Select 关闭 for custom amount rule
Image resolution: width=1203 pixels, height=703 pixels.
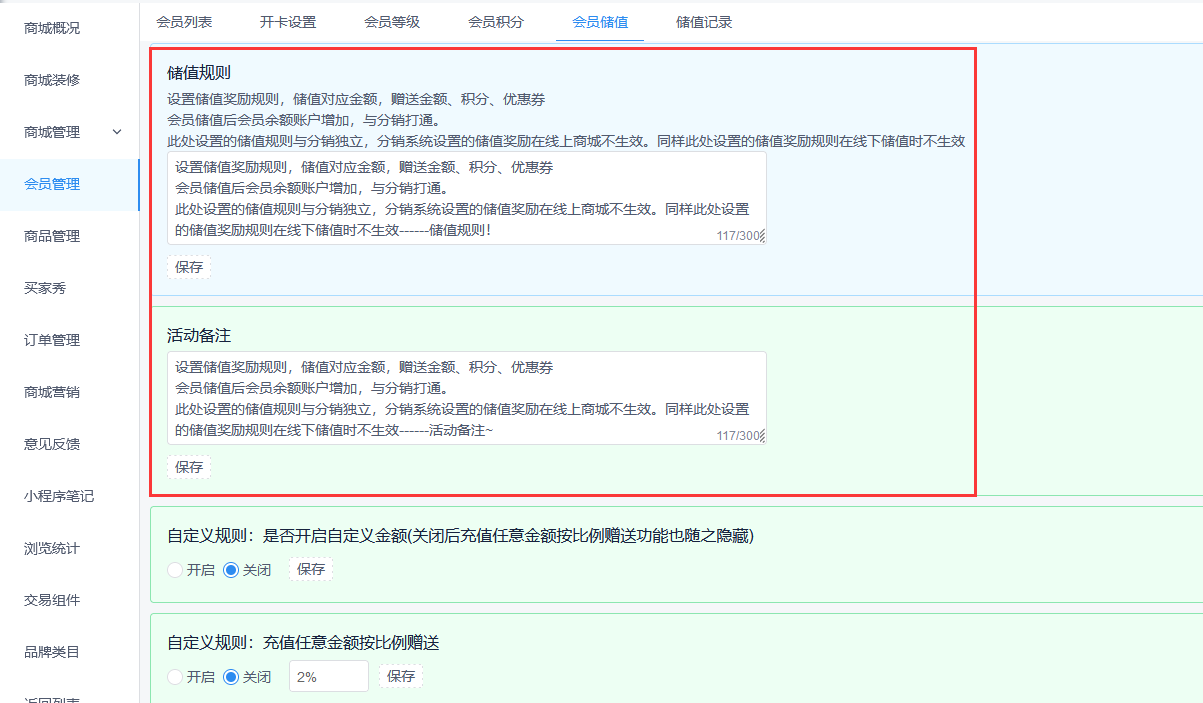pyautogui.click(x=232, y=570)
